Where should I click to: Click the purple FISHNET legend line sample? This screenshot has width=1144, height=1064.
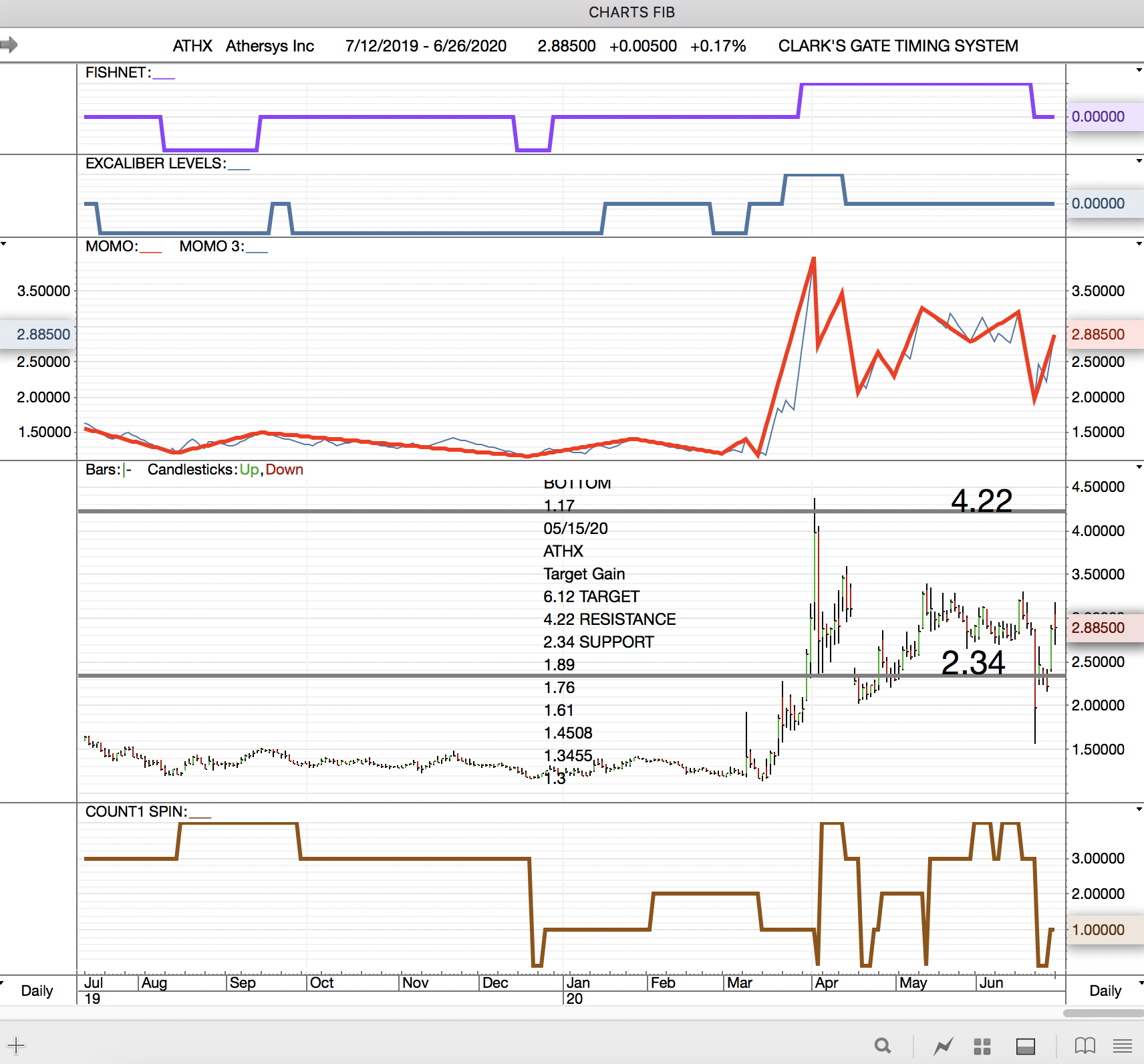click(164, 78)
